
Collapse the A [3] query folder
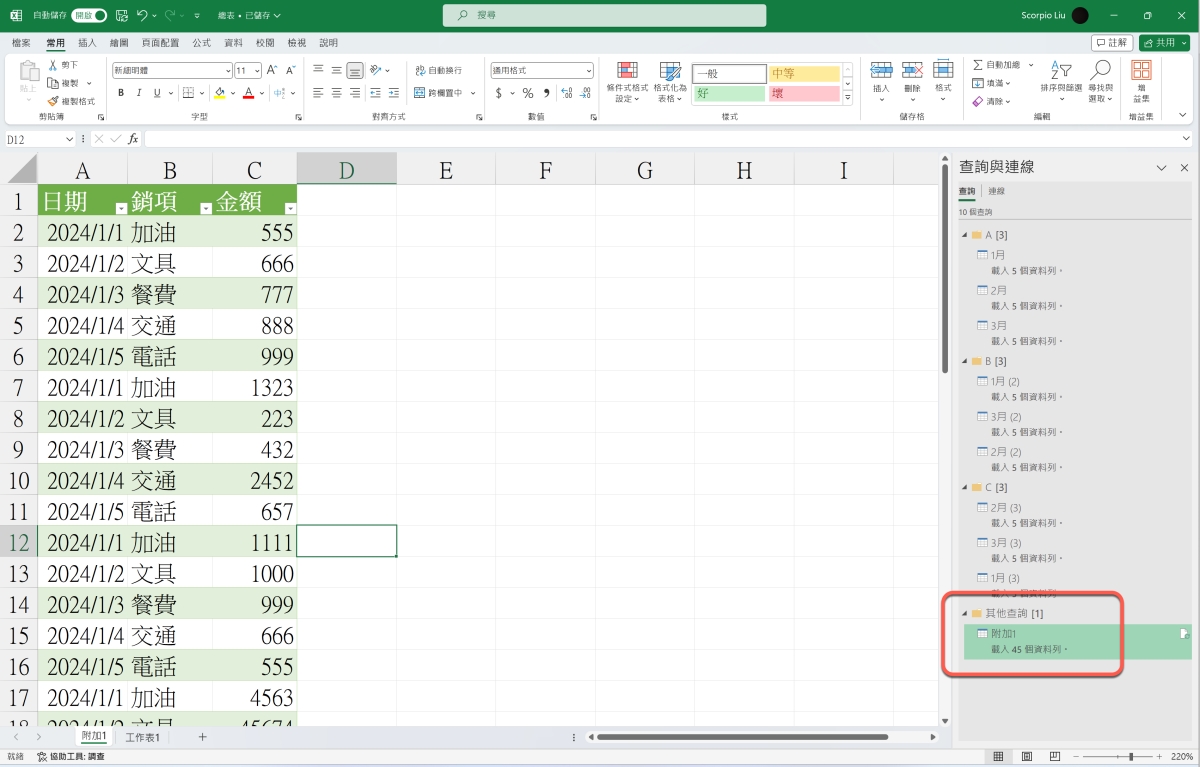(x=965, y=235)
